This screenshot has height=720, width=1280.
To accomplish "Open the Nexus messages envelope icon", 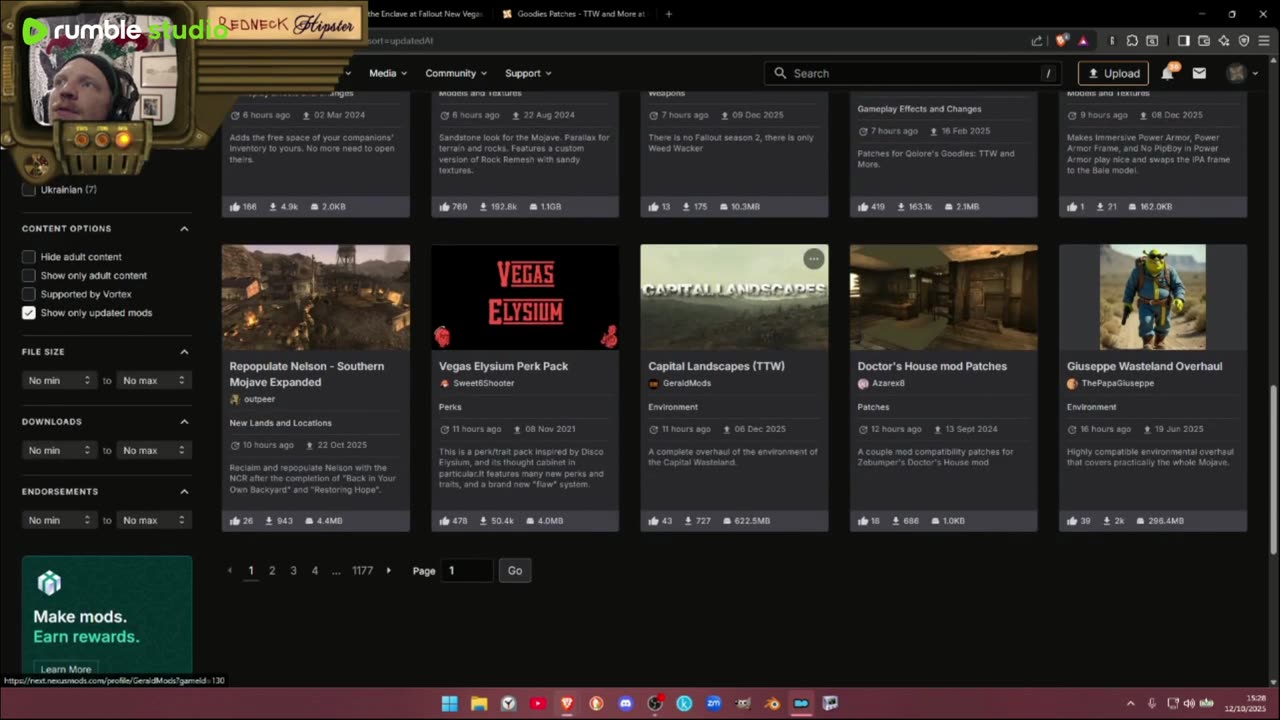I will 1199,73.
